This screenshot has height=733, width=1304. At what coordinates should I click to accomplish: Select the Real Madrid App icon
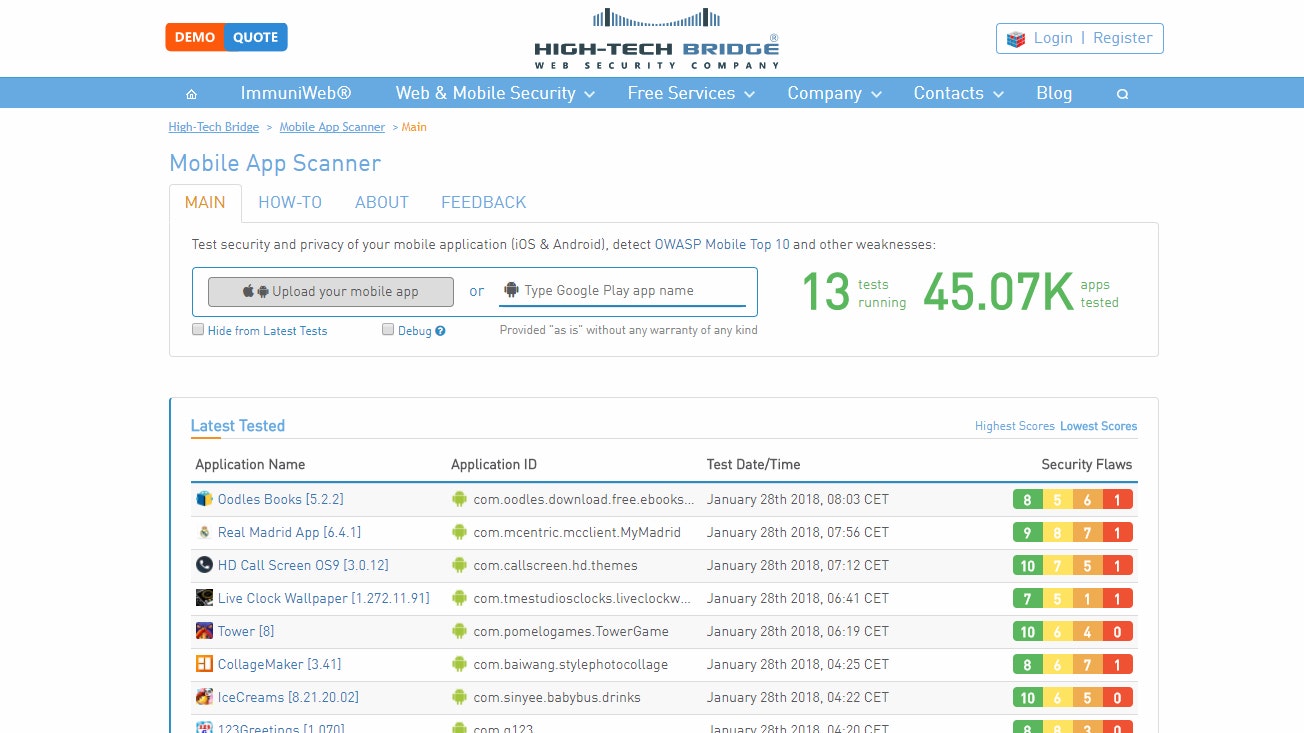(x=204, y=532)
